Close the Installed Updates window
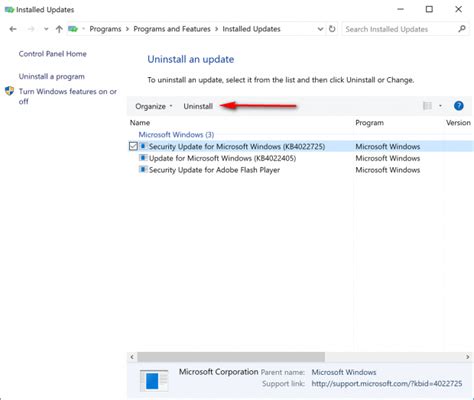 pyautogui.click(x=459, y=9)
